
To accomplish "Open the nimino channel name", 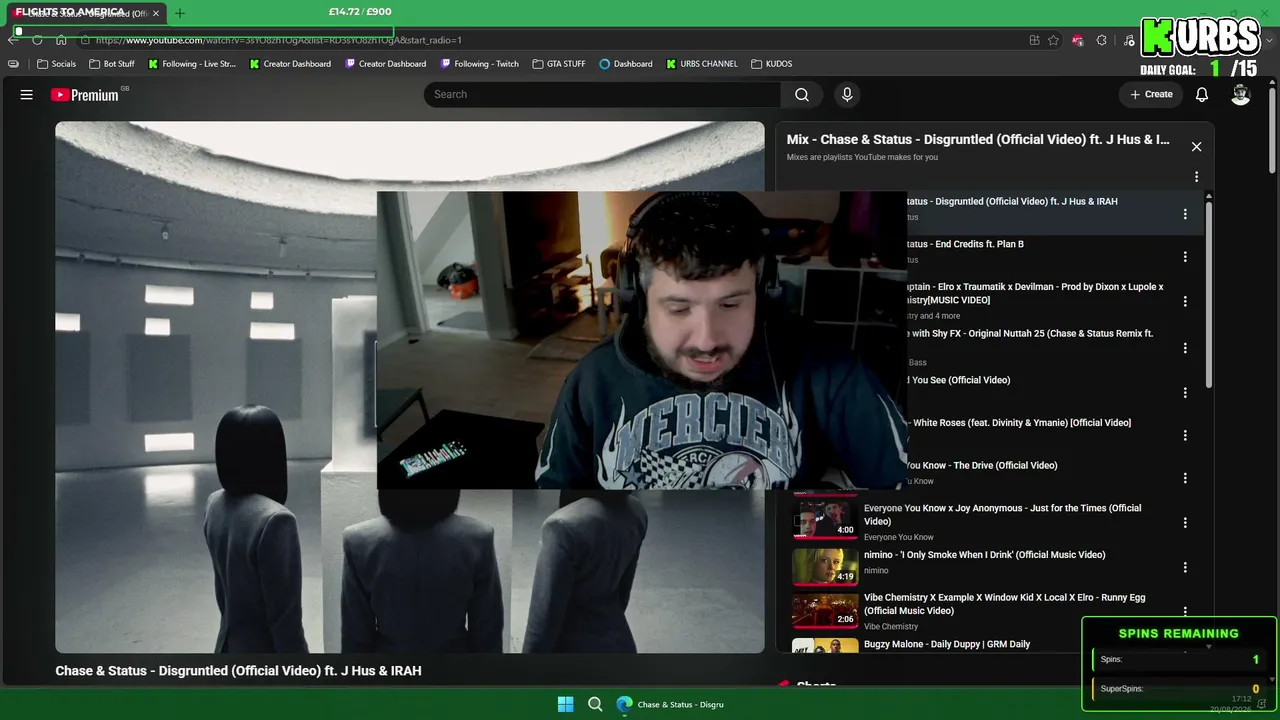I will (x=876, y=571).
